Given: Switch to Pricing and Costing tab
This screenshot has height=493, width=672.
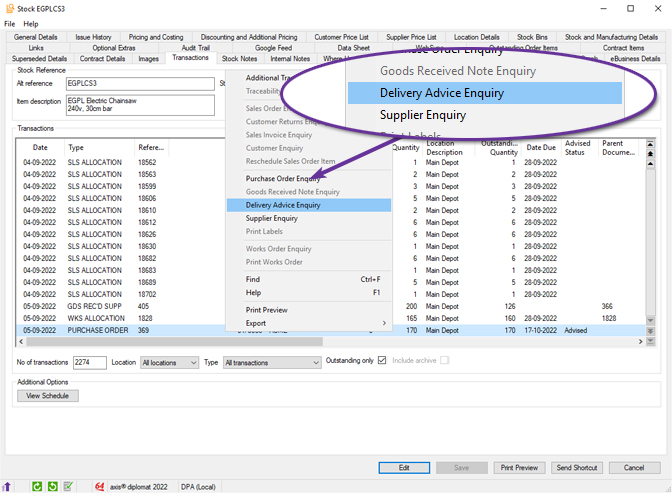Looking at the screenshot, I should 156,37.
